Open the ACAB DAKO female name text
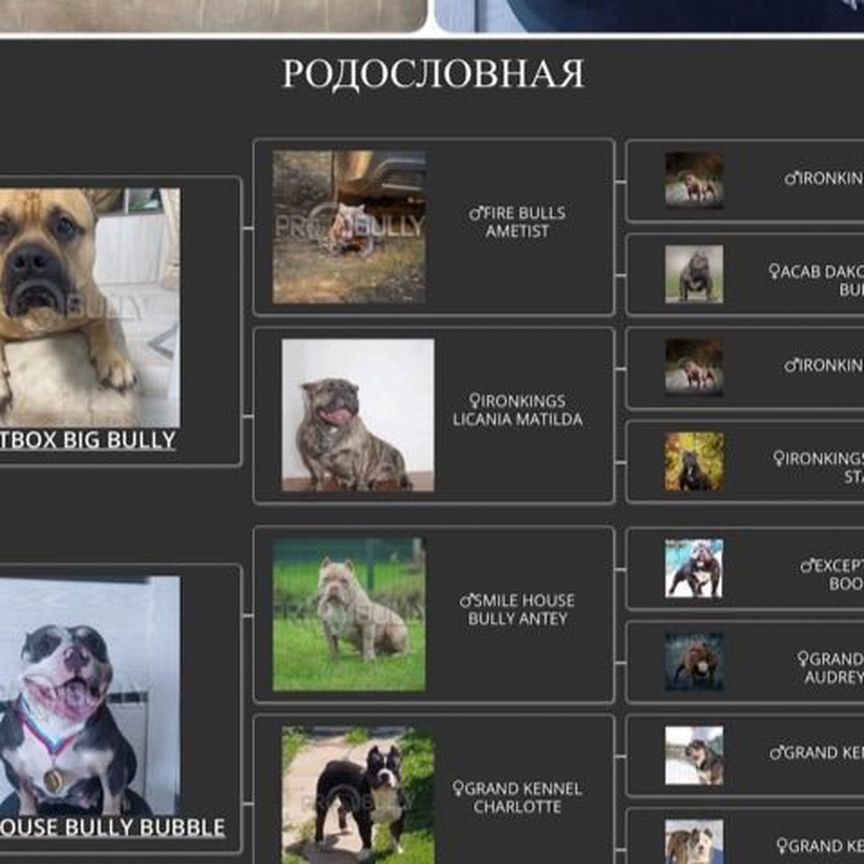Viewport: 864px width, 864px height. [818, 280]
